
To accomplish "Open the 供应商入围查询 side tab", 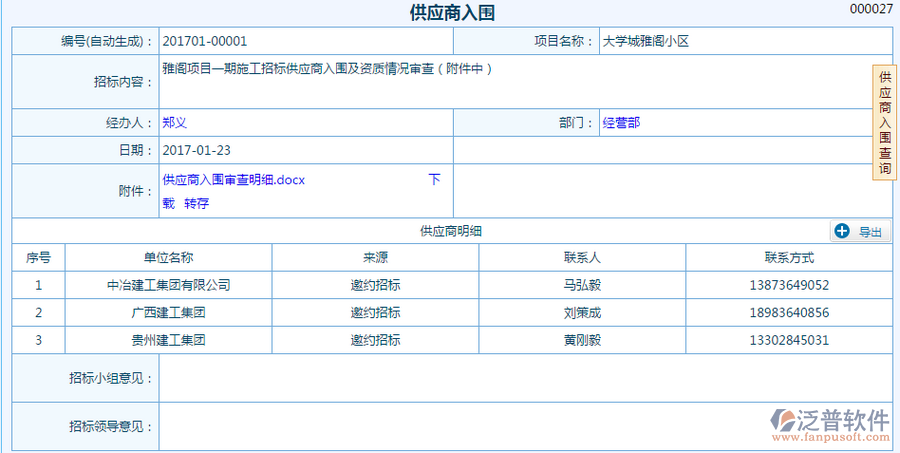I will coord(885,123).
